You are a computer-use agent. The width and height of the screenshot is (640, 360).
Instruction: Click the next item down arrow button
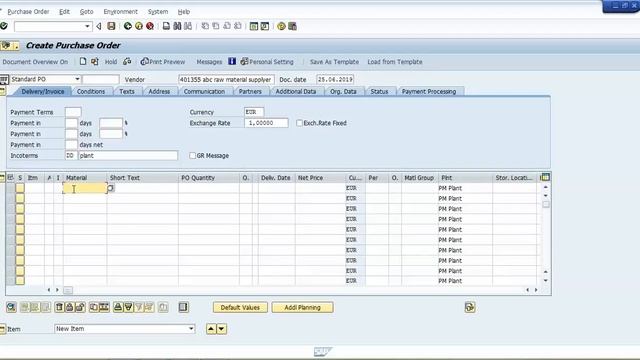click(221, 329)
